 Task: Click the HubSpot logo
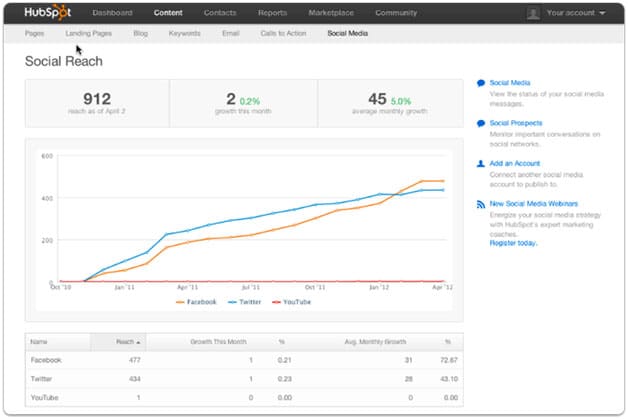point(48,13)
